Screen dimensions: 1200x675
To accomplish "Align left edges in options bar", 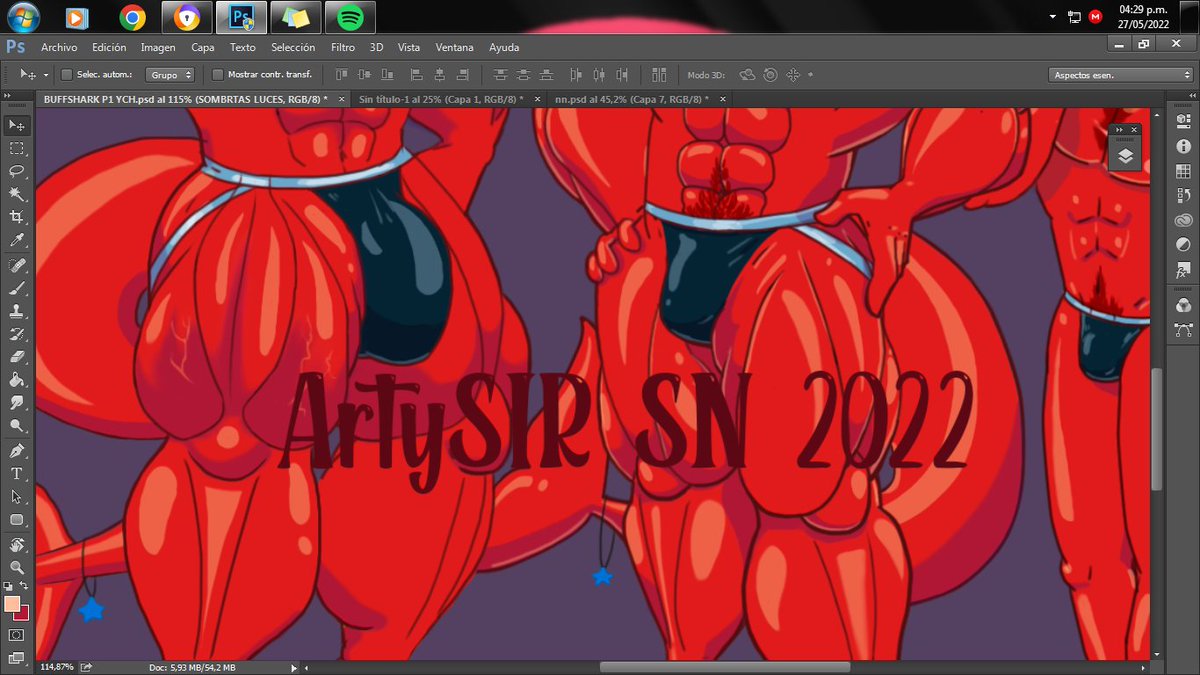I will click(416, 75).
